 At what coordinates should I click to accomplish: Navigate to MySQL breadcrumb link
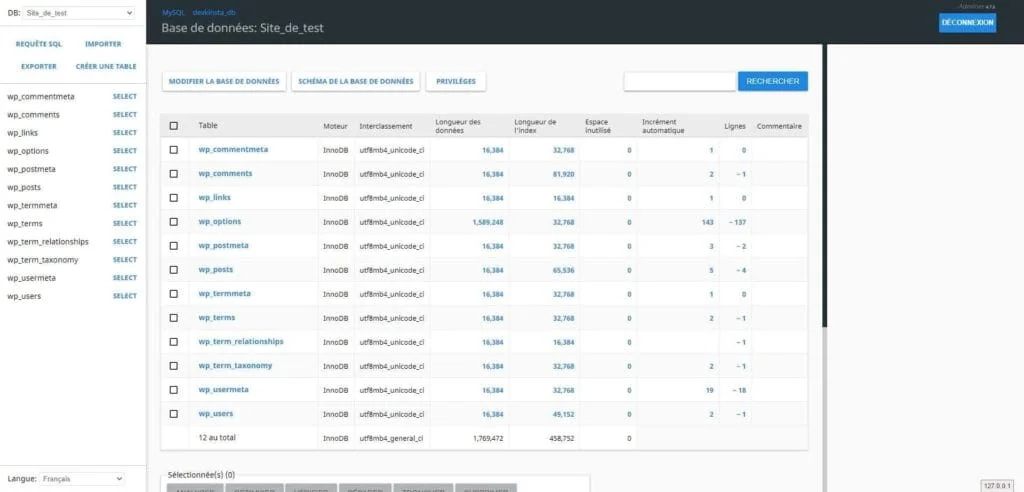point(173,12)
